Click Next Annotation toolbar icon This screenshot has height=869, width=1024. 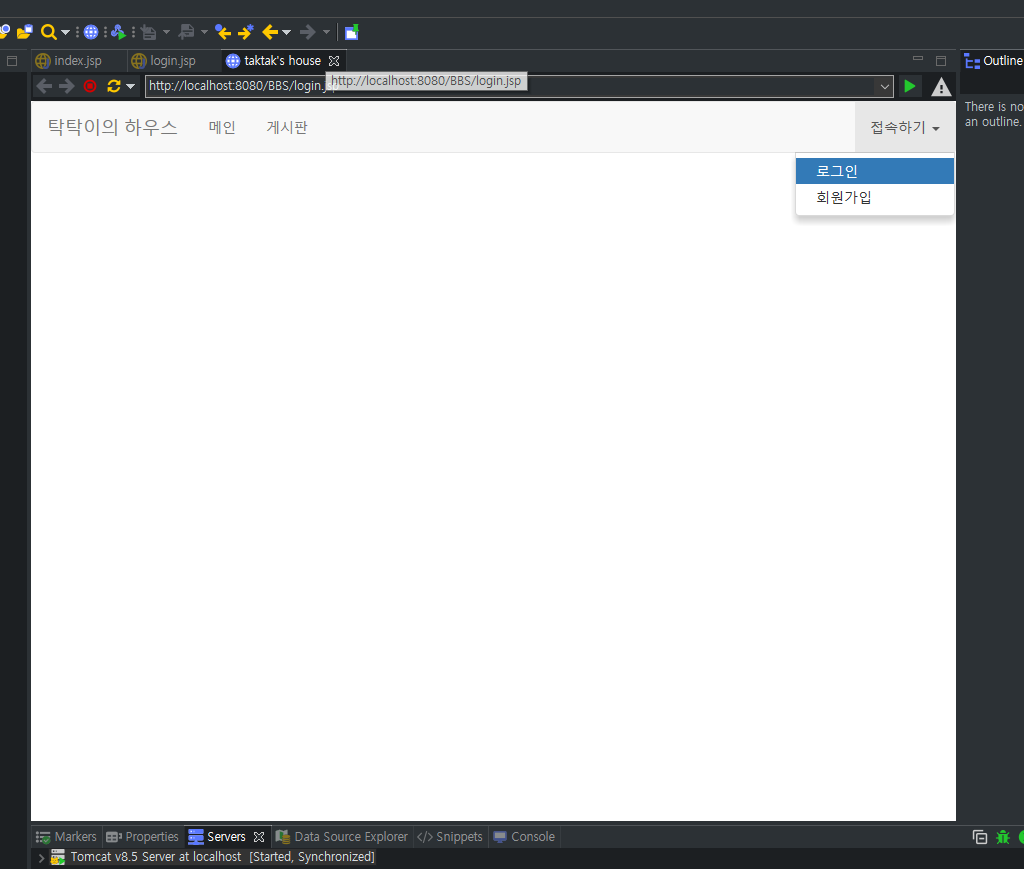click(x=149, y=32)
